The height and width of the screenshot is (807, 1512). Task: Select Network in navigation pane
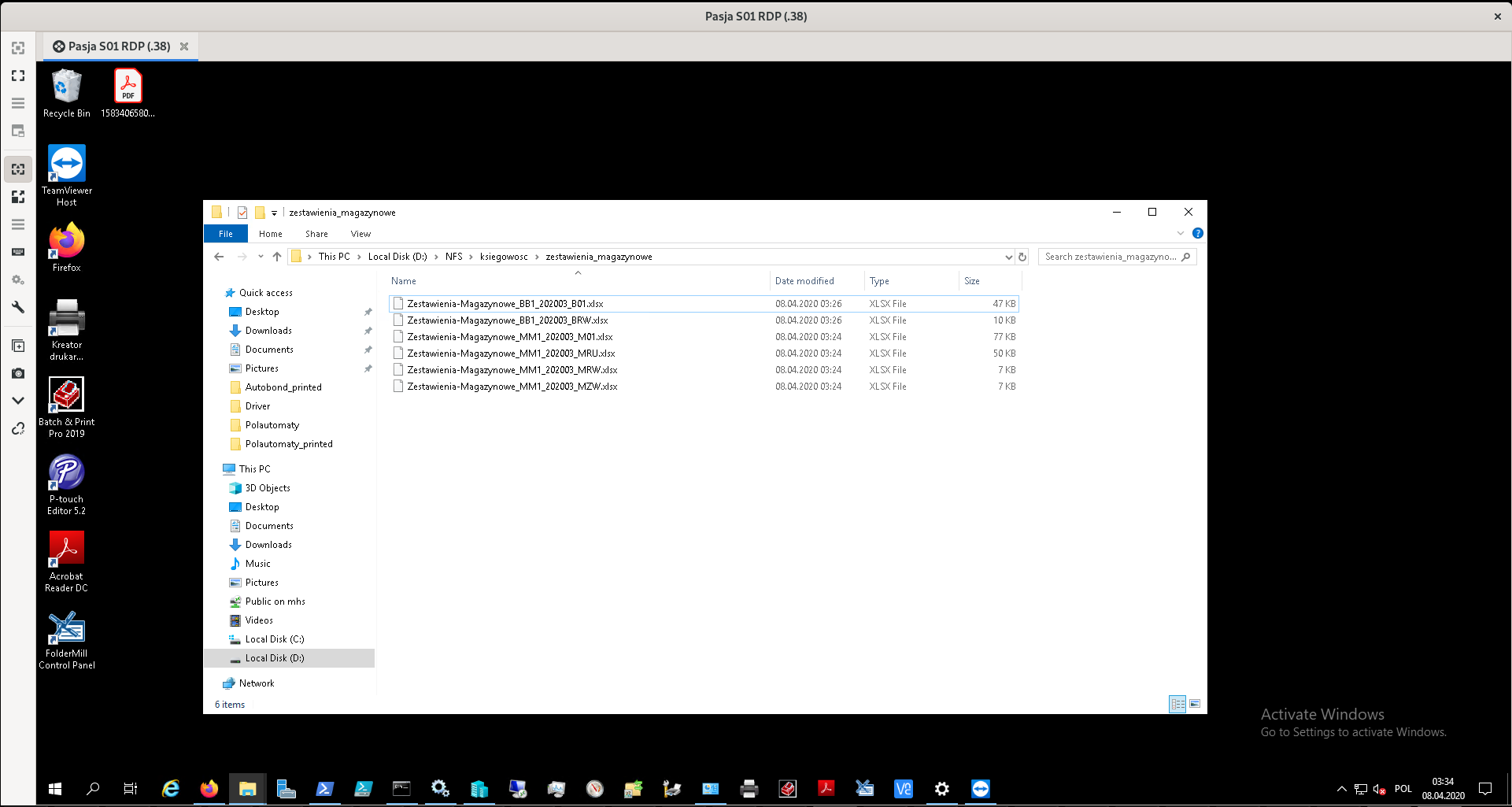pos(257,683)
